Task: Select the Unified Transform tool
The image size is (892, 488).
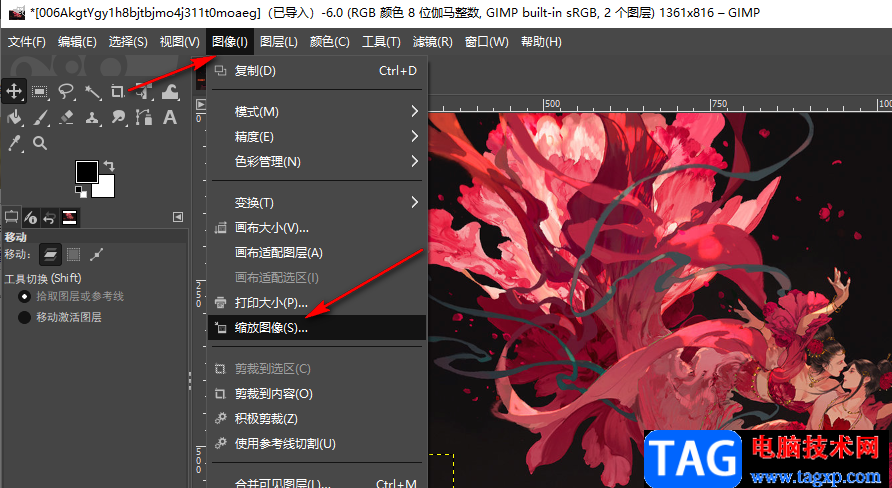Action: (x=144, y=91)
